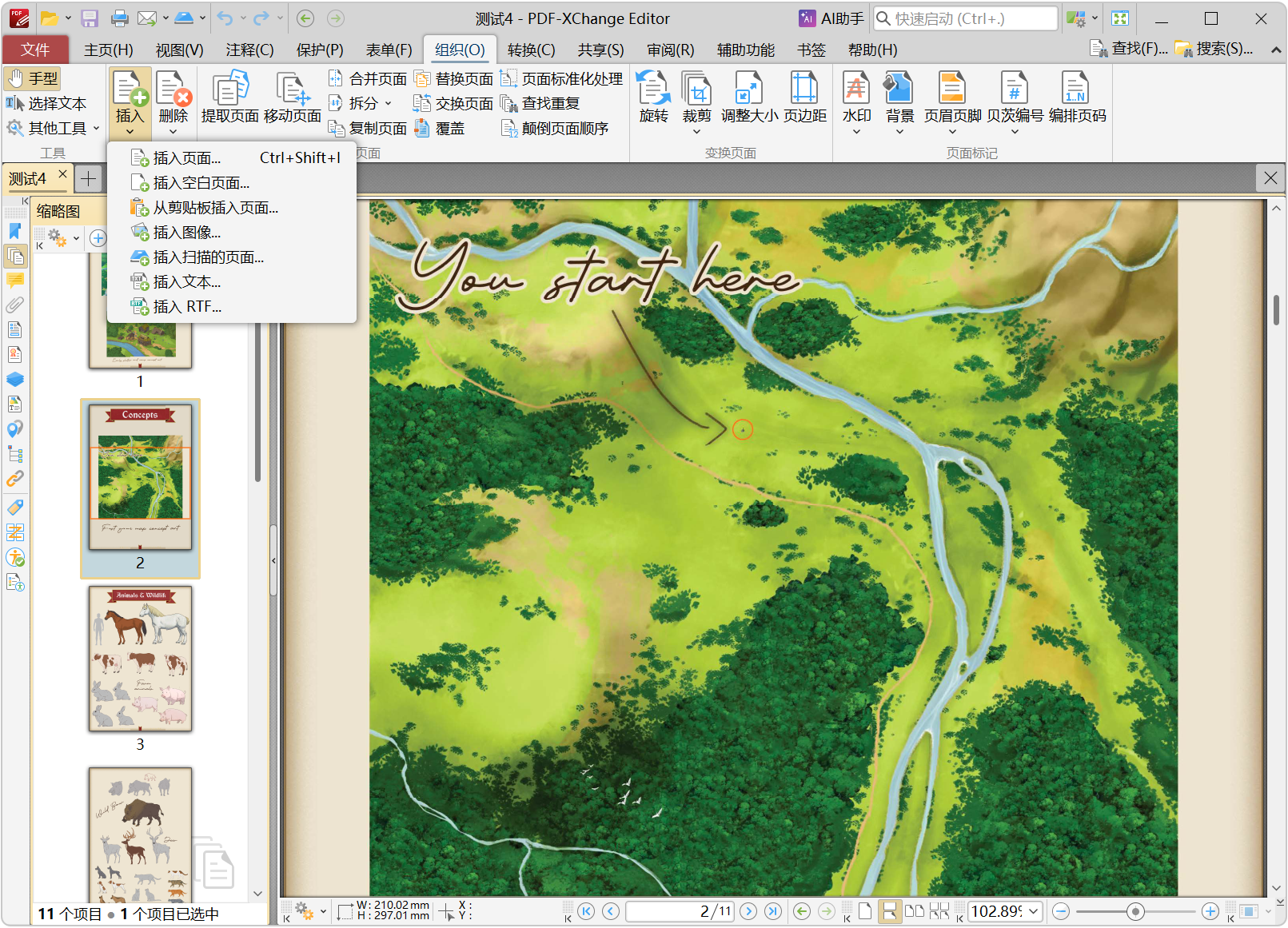Image resolution: width=1288 pixels, height=928 pixels.
Task: Click the zoom in plus button
Action: coord(1210,912)
